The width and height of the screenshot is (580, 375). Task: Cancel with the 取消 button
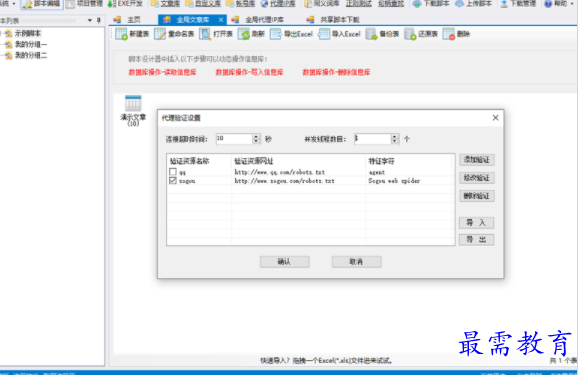pyautogui.click(x=357, y=262)
